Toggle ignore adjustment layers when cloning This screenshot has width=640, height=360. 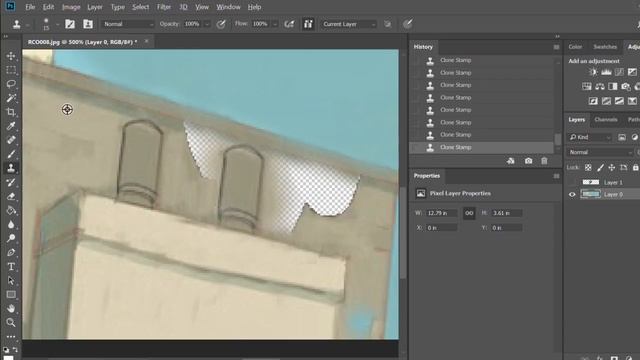[387, 24]
